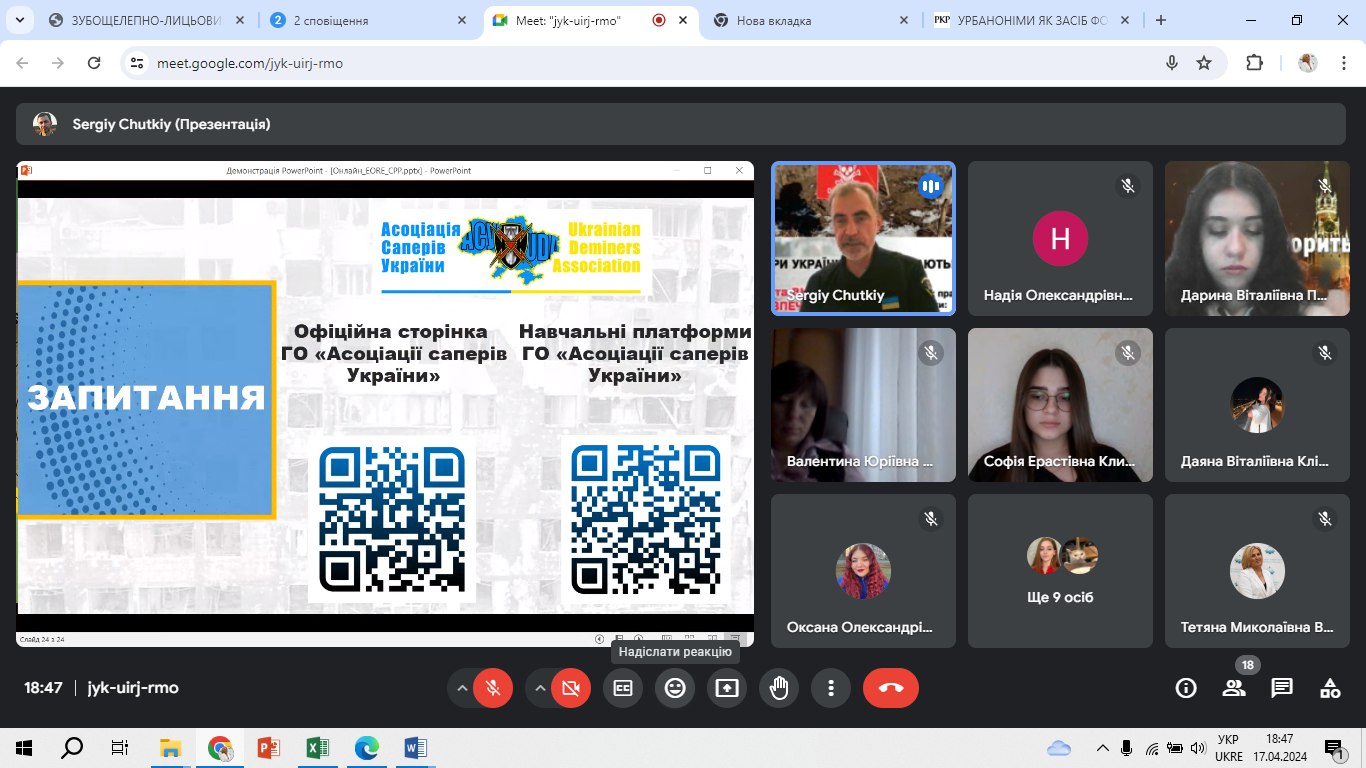Image resolution: width=1366 pixels, height=768 pixels.
Task: Open the chat messages panel
Action: coord(1282,688)
